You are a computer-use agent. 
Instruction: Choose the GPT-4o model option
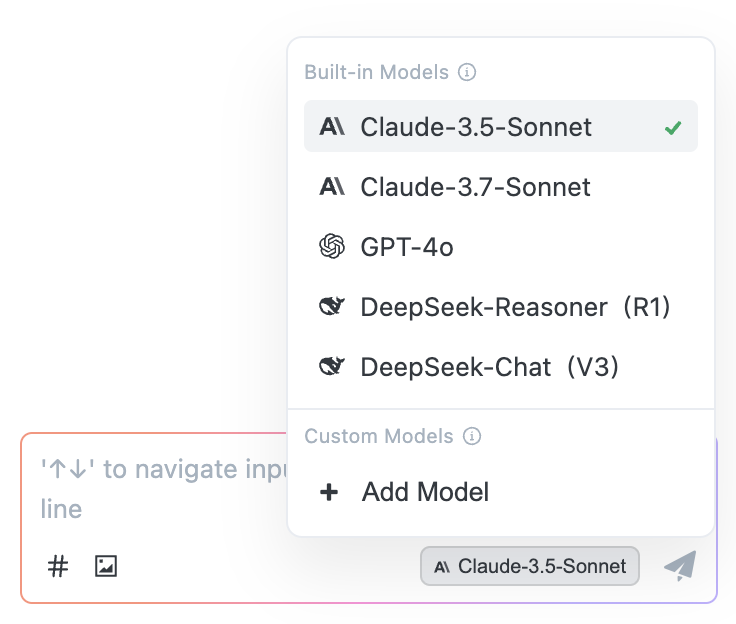[x=407, y=247]
